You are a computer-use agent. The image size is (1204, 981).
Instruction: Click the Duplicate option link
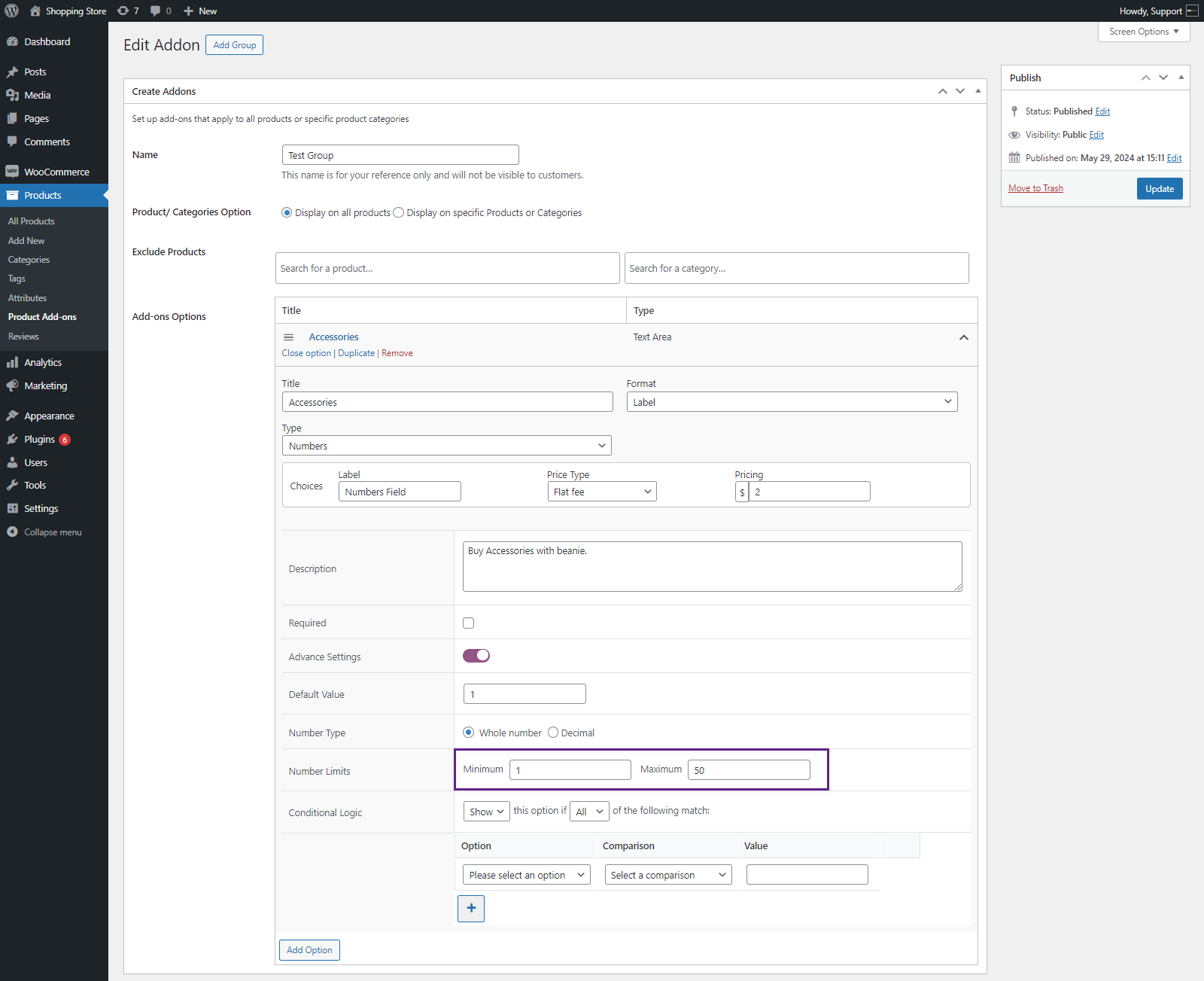click(357, 353)
